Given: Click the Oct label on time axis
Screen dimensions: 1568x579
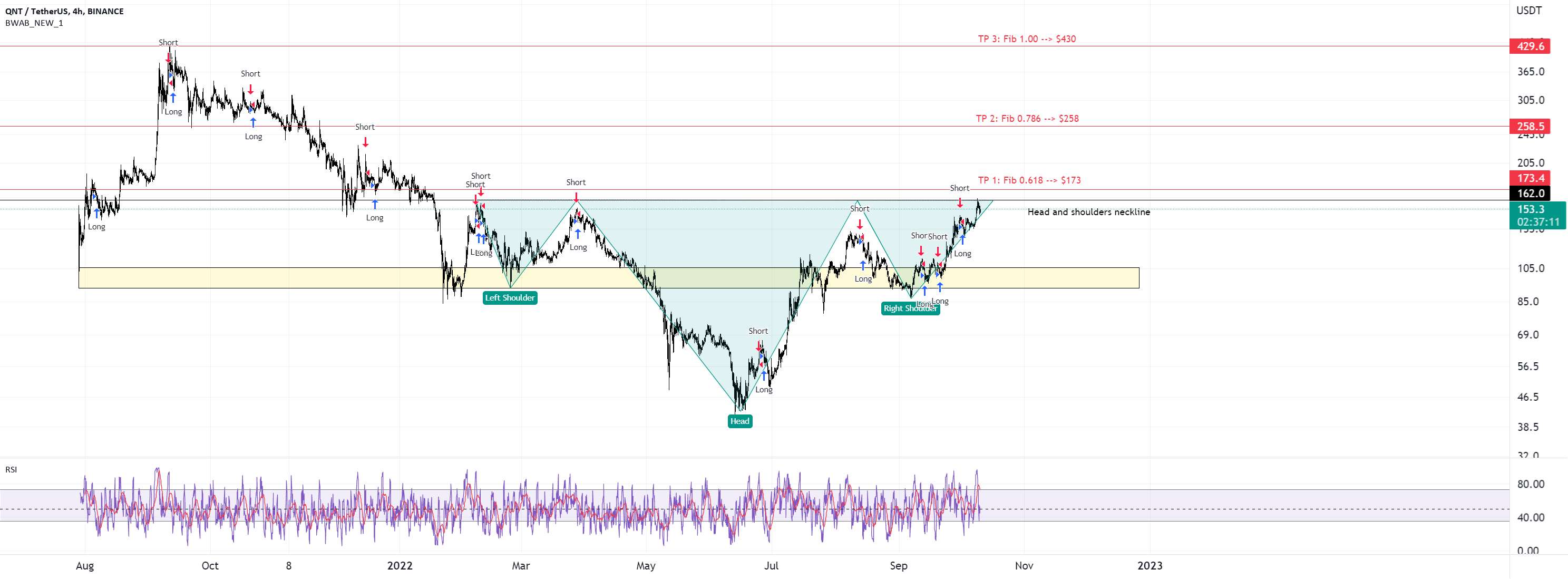Looking at the screenshot, I should click(210, 566).
